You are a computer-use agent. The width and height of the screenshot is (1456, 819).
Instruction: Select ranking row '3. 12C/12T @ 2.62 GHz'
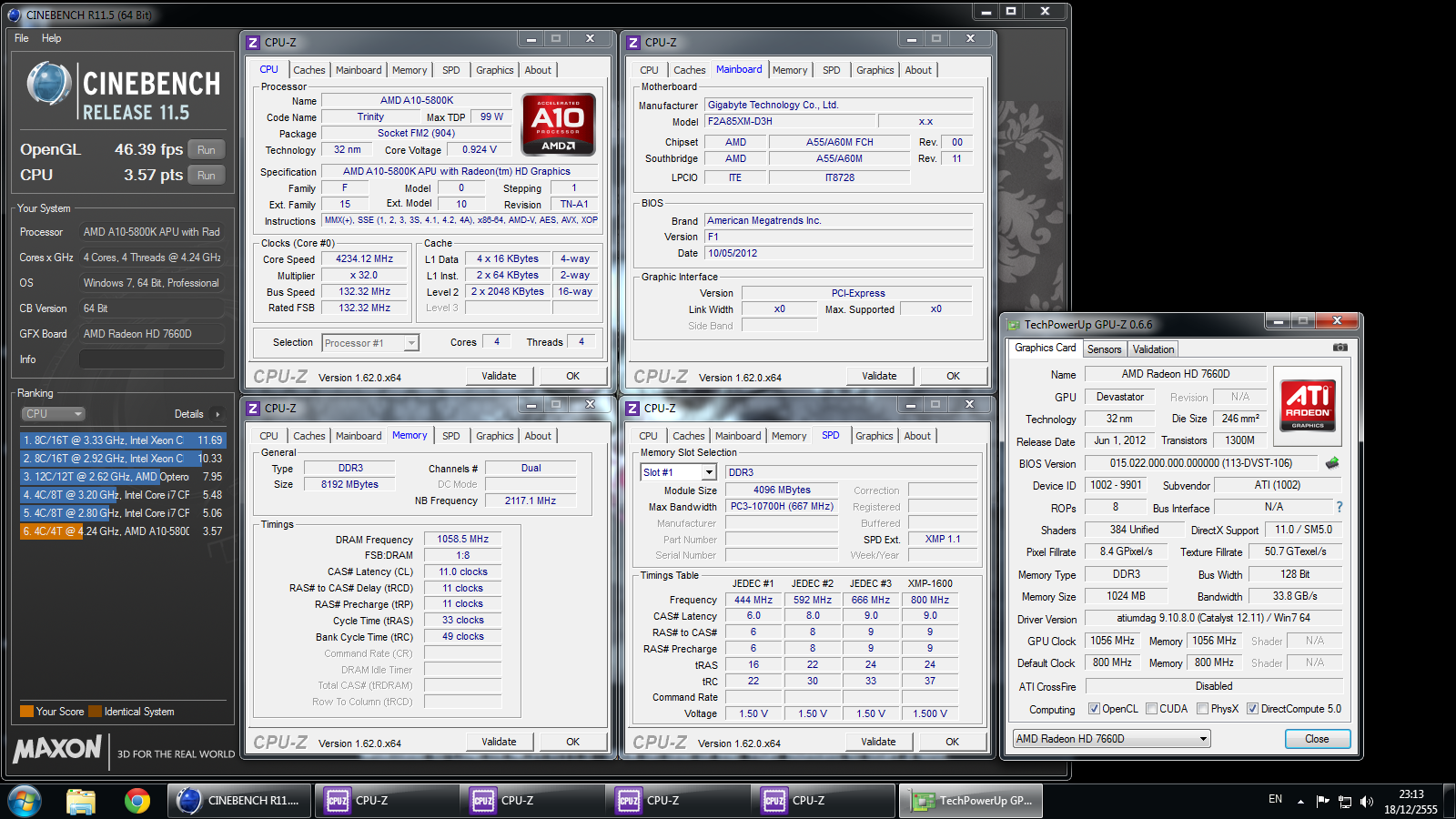123,477
